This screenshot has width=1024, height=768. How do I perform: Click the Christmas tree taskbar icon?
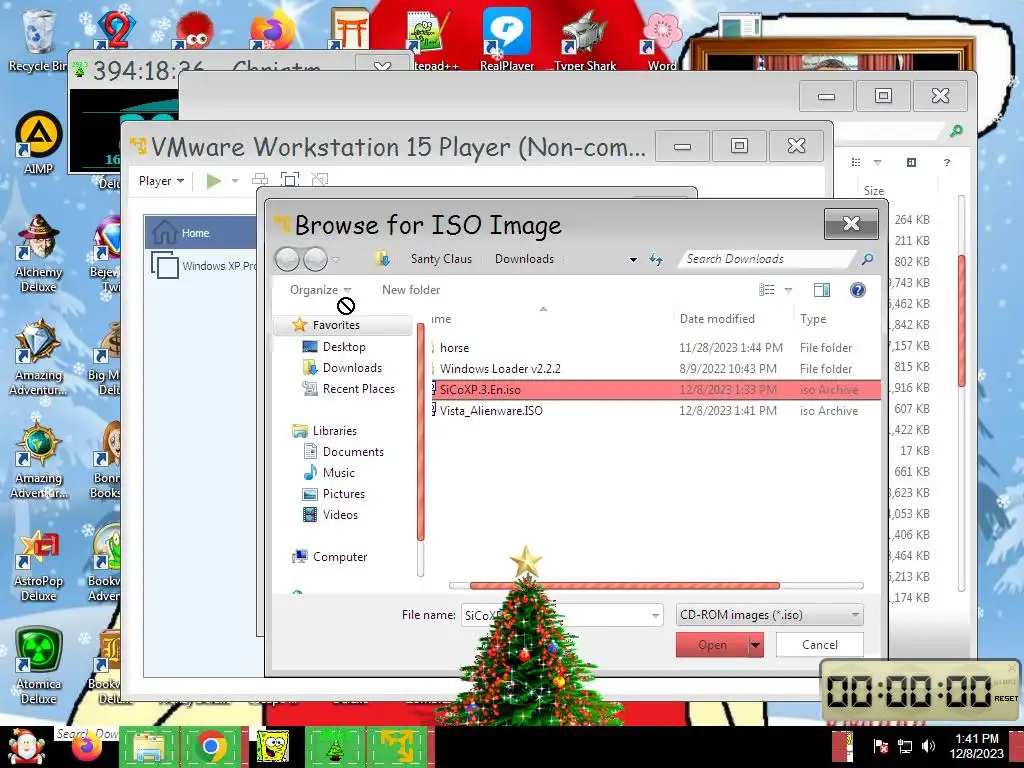[335, 746]
